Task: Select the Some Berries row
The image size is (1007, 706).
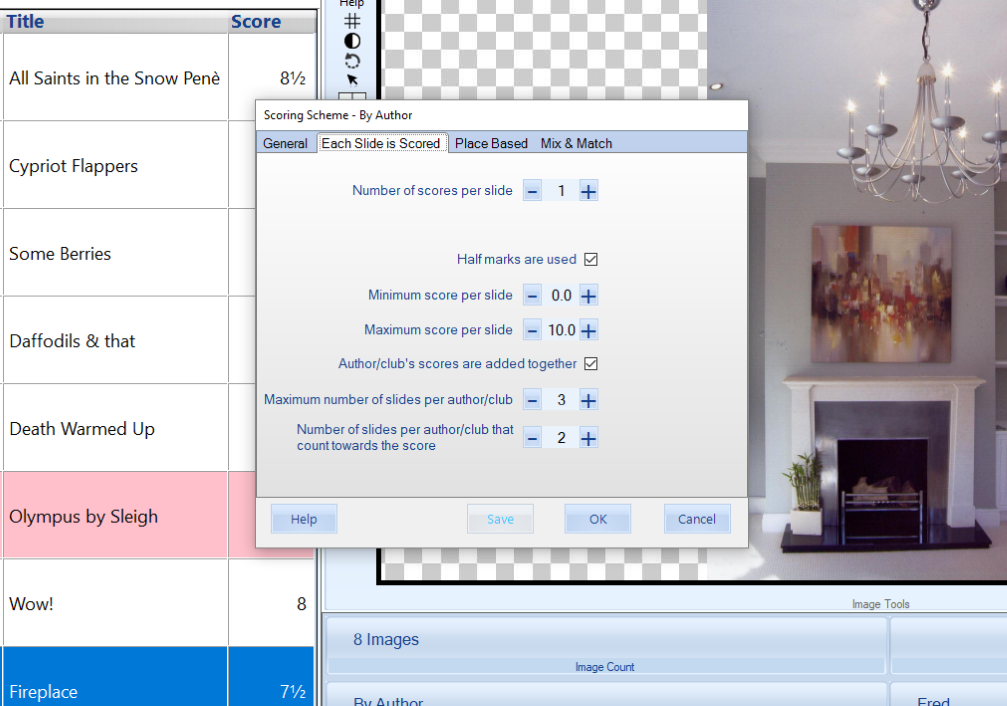Action: [128, 253]
